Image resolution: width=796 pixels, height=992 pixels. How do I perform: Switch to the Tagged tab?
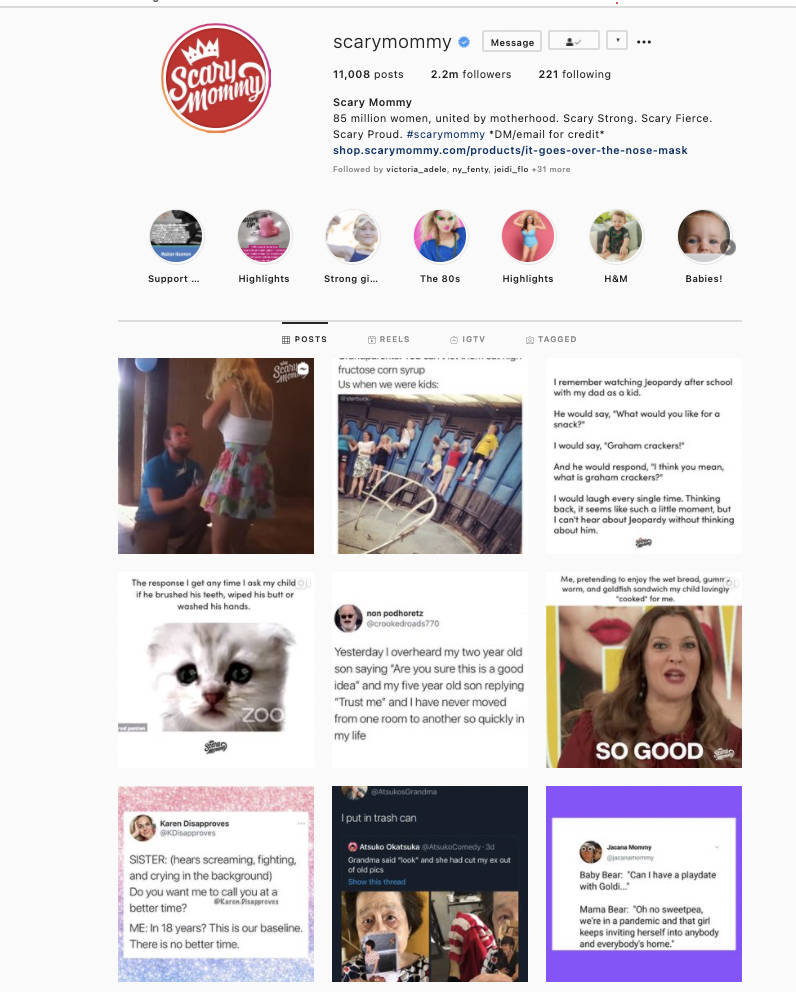[x=551, y=340]
